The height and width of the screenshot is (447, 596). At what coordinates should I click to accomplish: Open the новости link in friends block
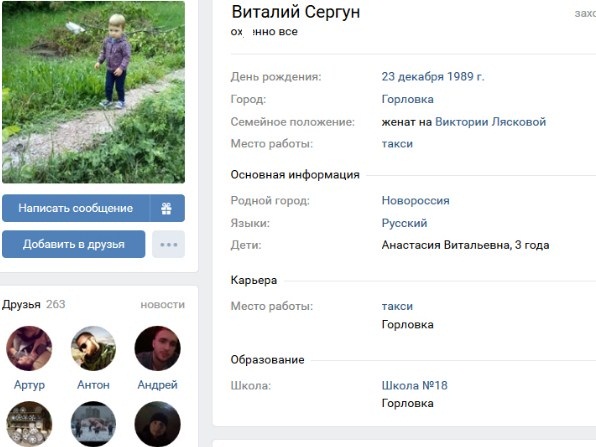pos(163,305)
